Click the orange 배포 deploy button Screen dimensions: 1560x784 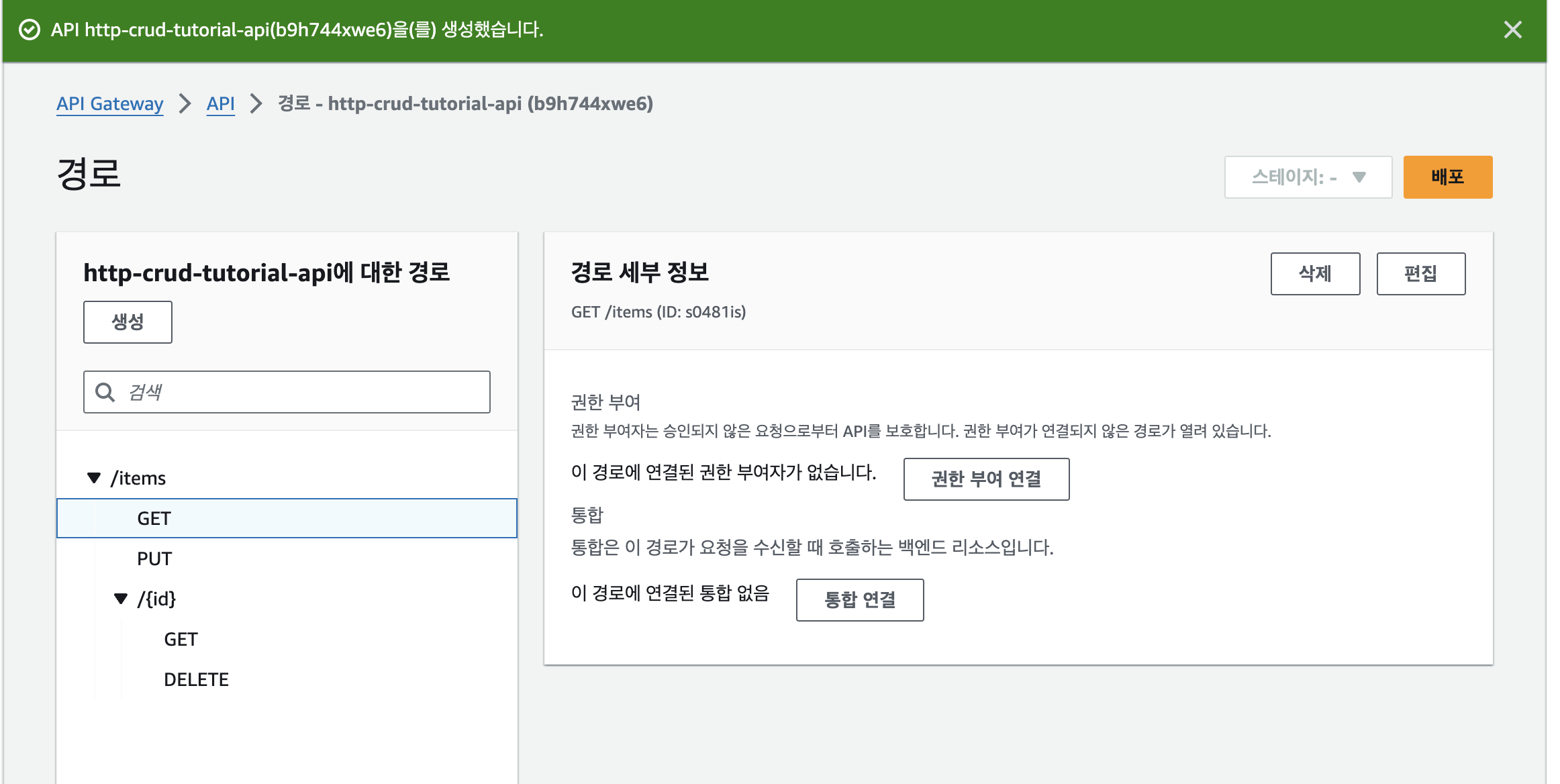point(1447,177)
